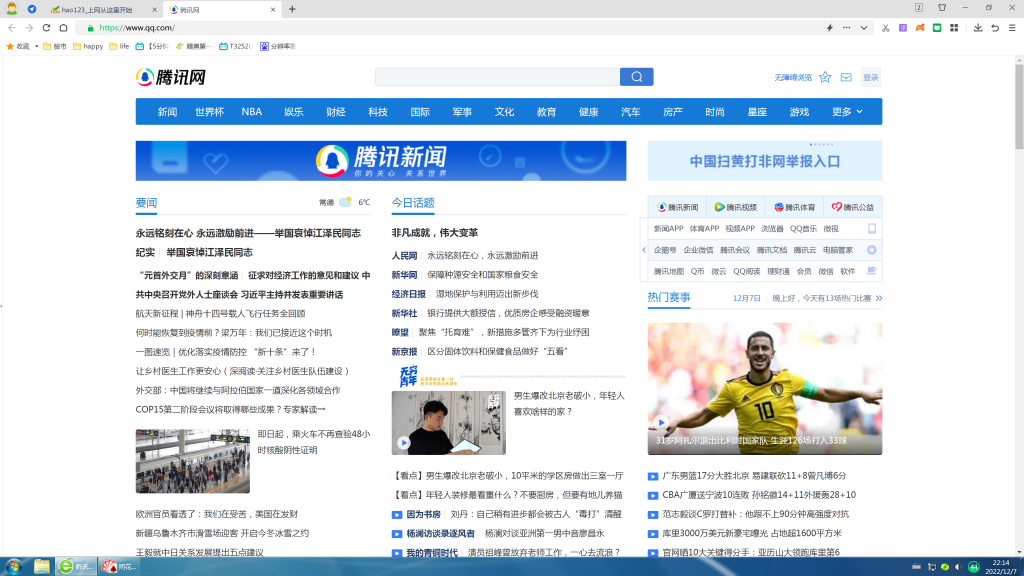Click the blue search magnifier button

click(636, 77)
